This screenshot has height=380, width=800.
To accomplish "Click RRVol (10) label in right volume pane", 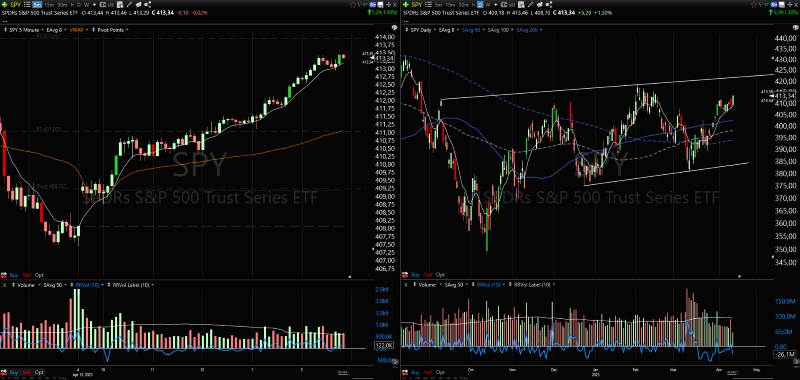I will click(488, 285).
